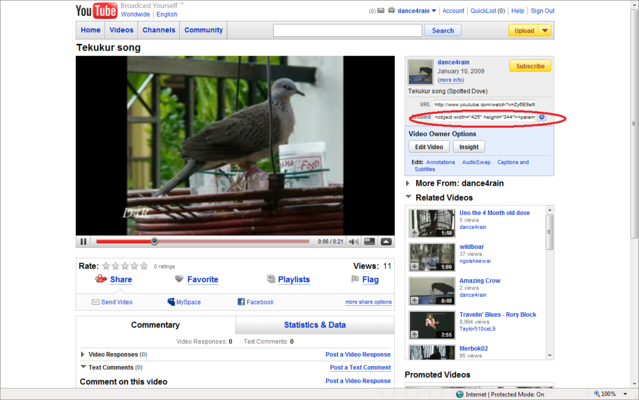639x400 pixels.
Task: Collapse the Related Videos section
Action: click(x=408, y=197)
